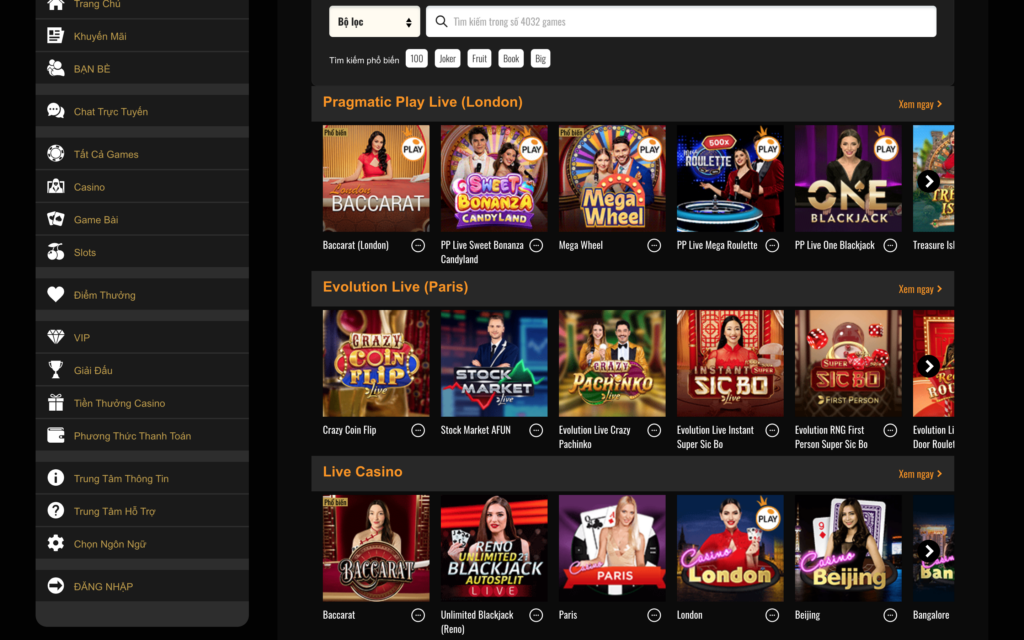This screenshot has height=640, width=1024.
Task: Click the Giải Đấu trophy icon
Action: (56, 370)
